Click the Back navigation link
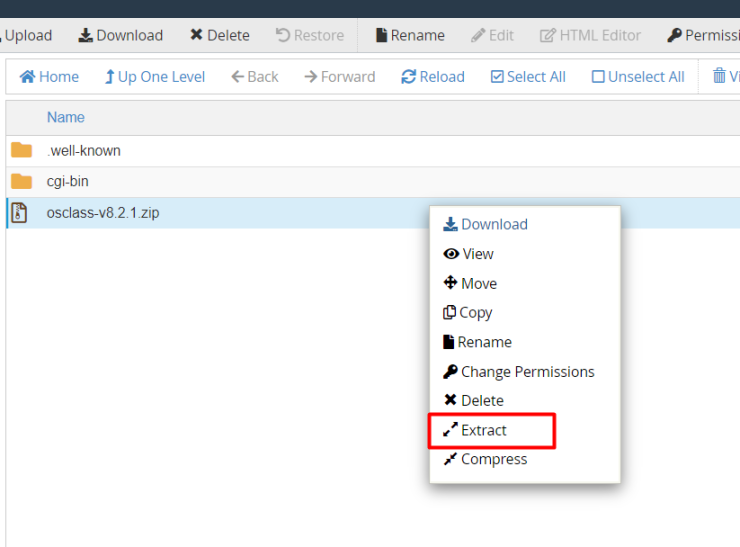Viewport: 740px width, 547px height. 255,76
